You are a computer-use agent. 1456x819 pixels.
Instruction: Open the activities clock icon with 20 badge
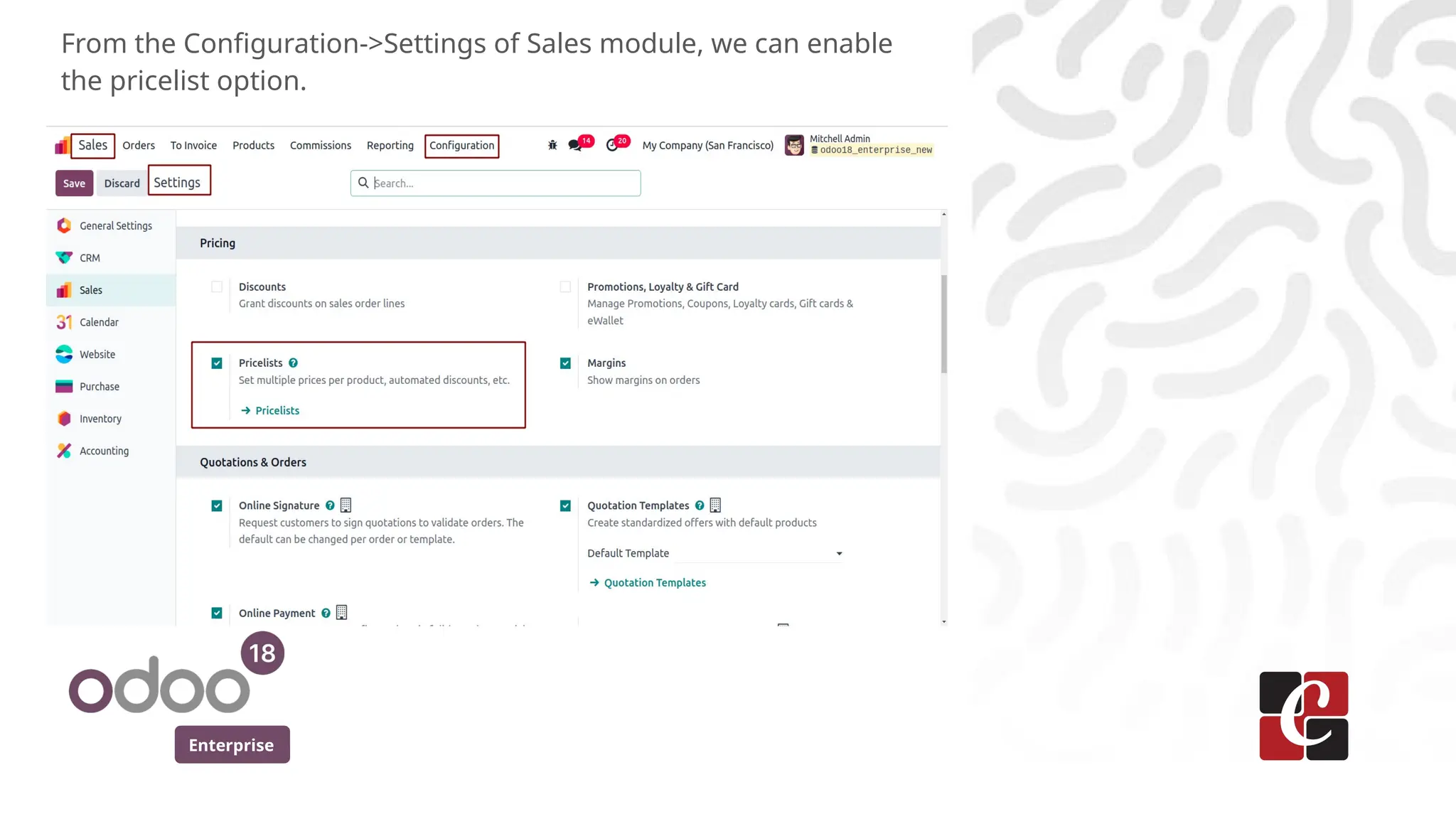(612, 146)
